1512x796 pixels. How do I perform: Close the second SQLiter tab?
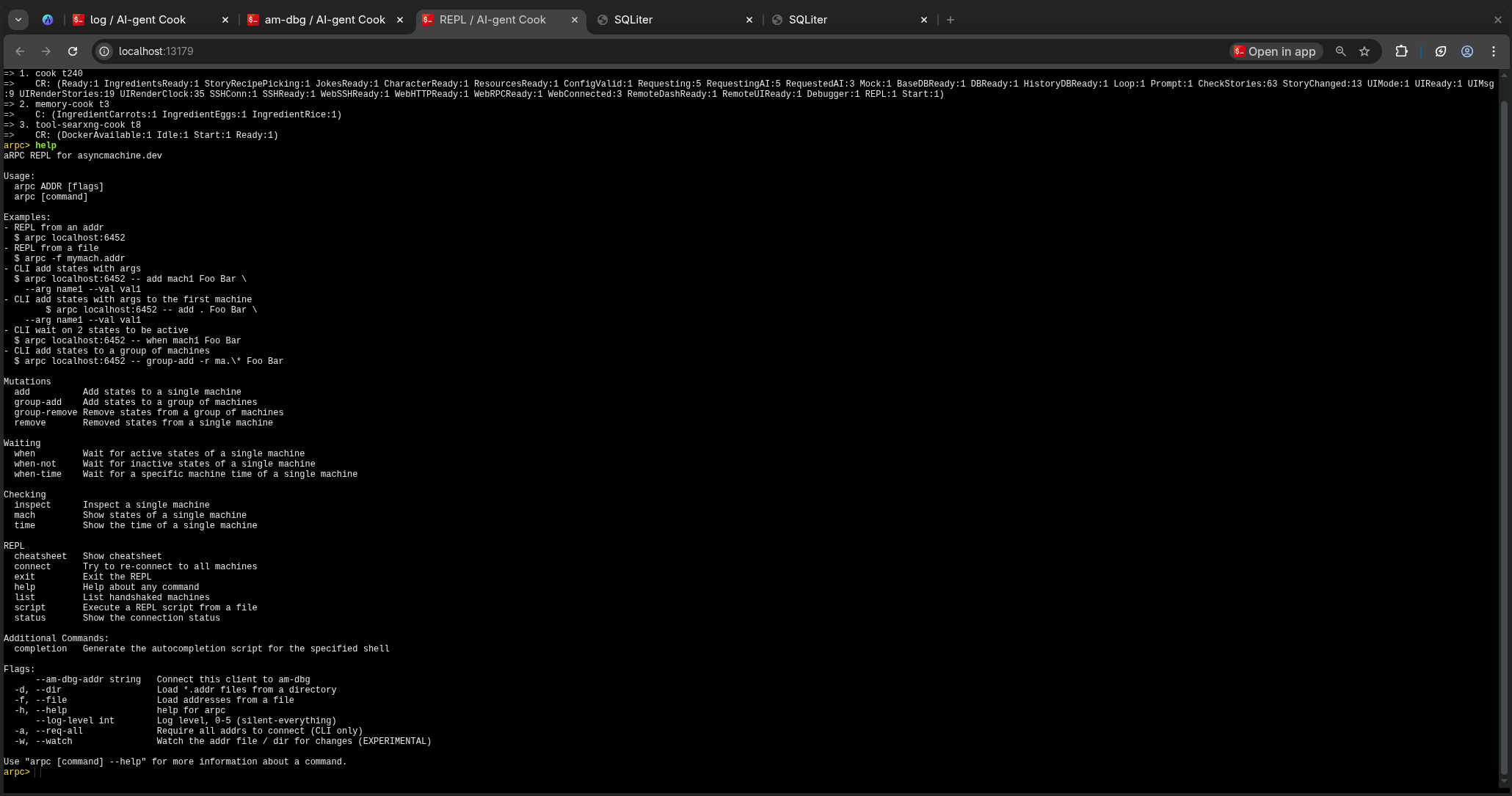coord(924,20)
